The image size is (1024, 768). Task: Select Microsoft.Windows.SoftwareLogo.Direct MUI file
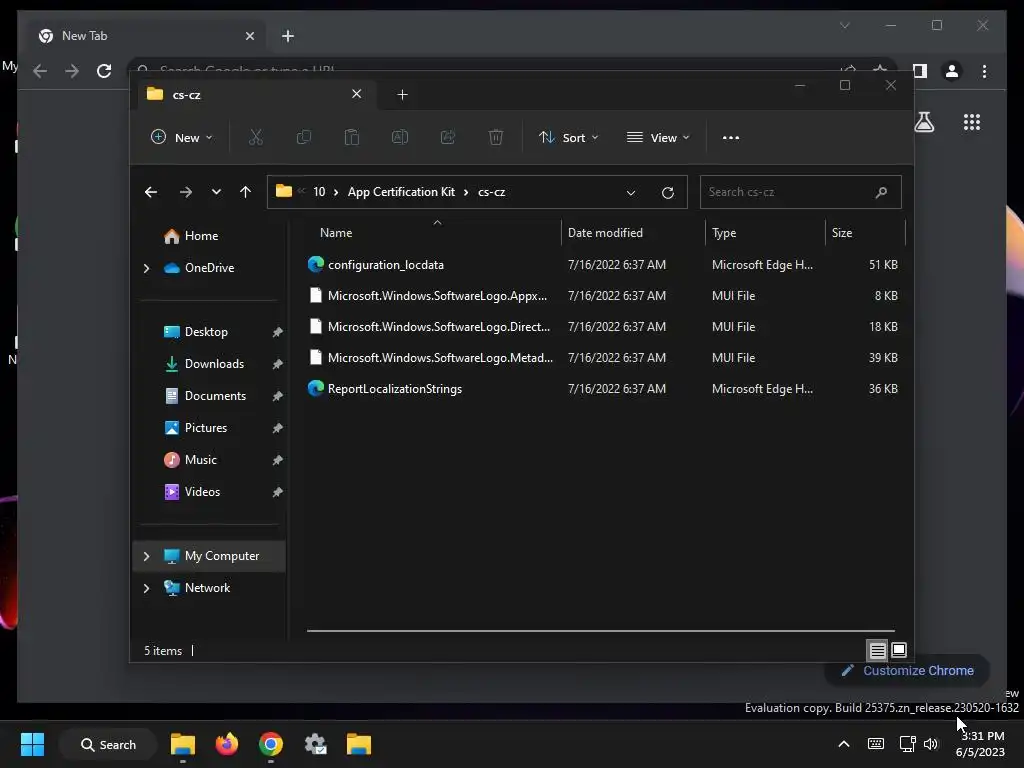(603, 327)
